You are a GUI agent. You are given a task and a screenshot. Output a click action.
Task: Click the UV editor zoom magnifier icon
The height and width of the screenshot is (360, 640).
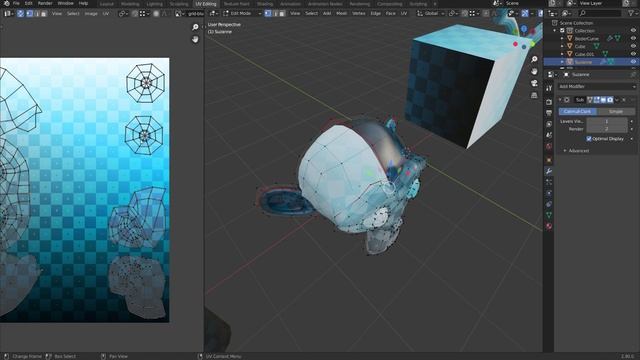coord(195,27)
